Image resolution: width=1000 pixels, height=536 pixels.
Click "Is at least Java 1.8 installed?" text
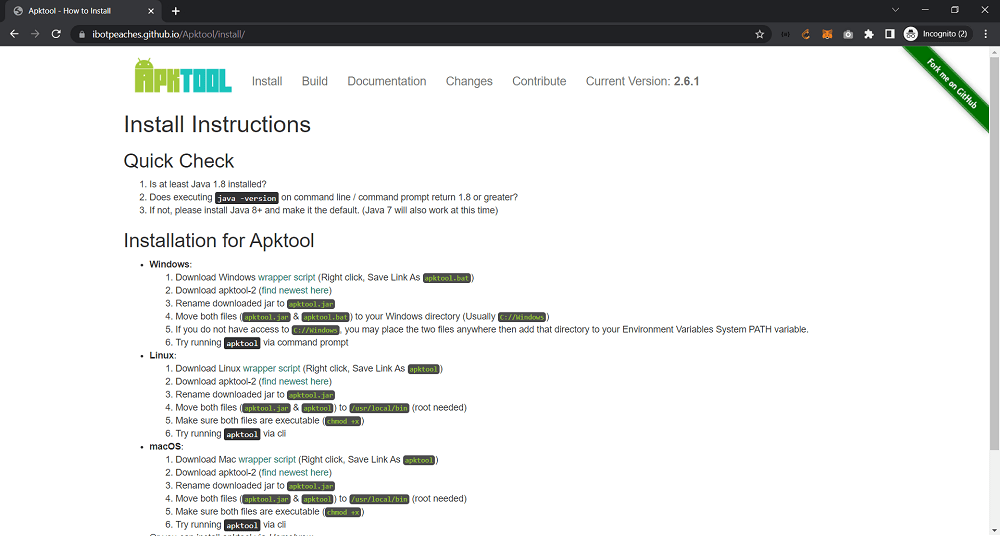click(208, 184)
